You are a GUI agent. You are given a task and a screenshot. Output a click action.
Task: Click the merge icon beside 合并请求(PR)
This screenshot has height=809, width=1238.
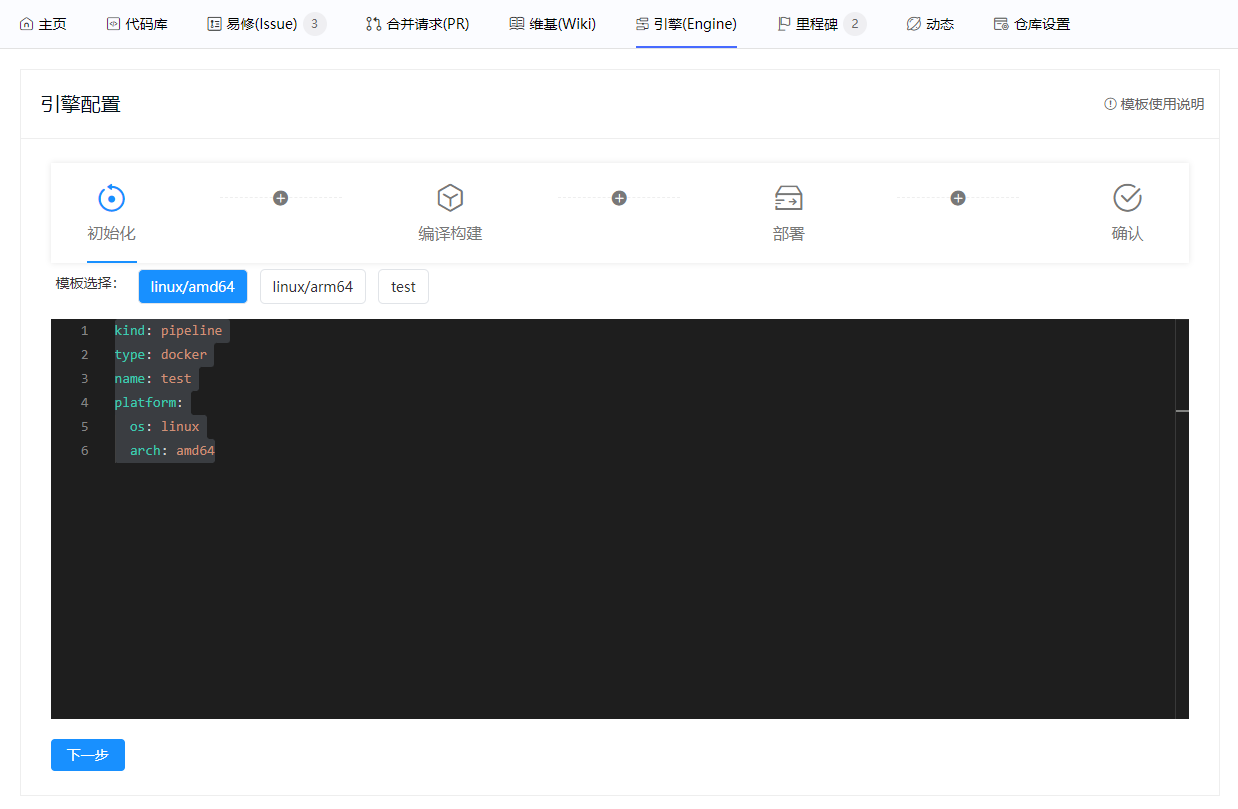pyautogui.click(x=374, y=24)
